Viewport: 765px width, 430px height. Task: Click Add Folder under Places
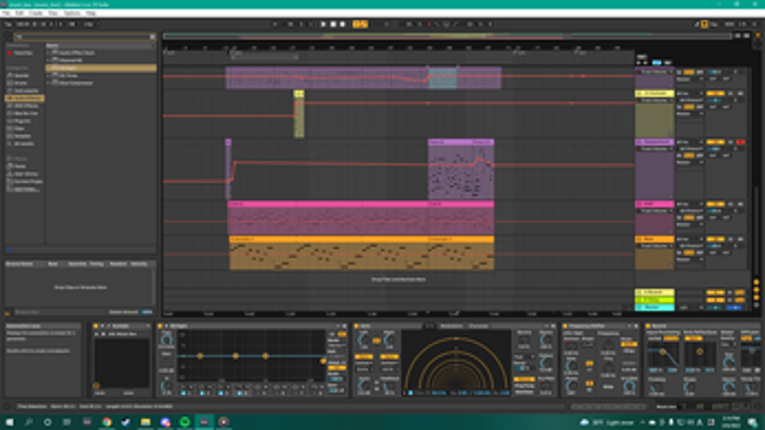click(24, 189)
